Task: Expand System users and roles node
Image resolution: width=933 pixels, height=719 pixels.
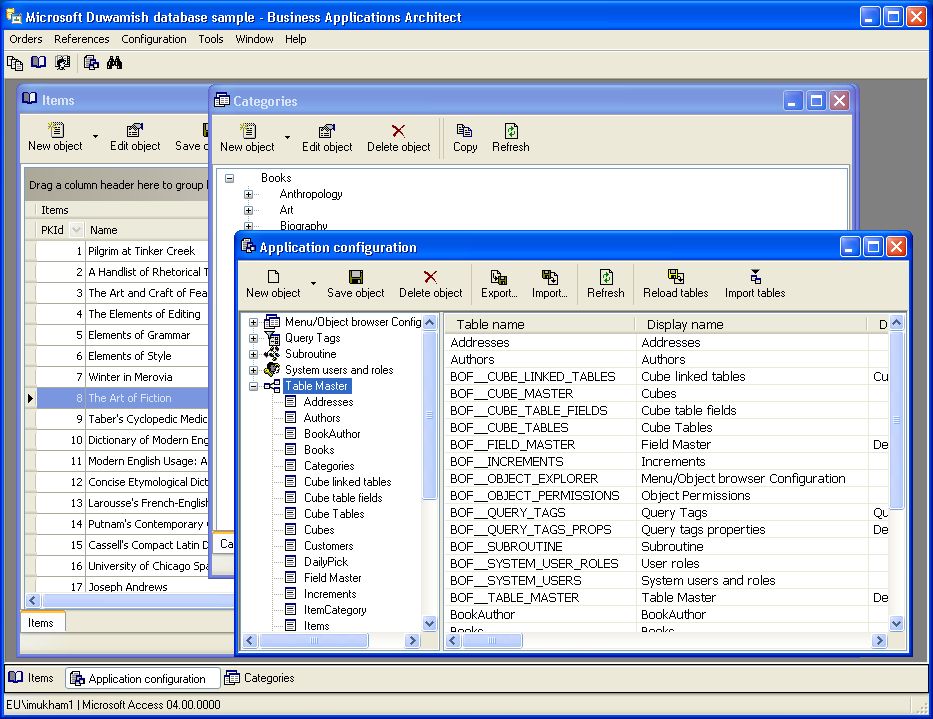Action: [253, 370]
